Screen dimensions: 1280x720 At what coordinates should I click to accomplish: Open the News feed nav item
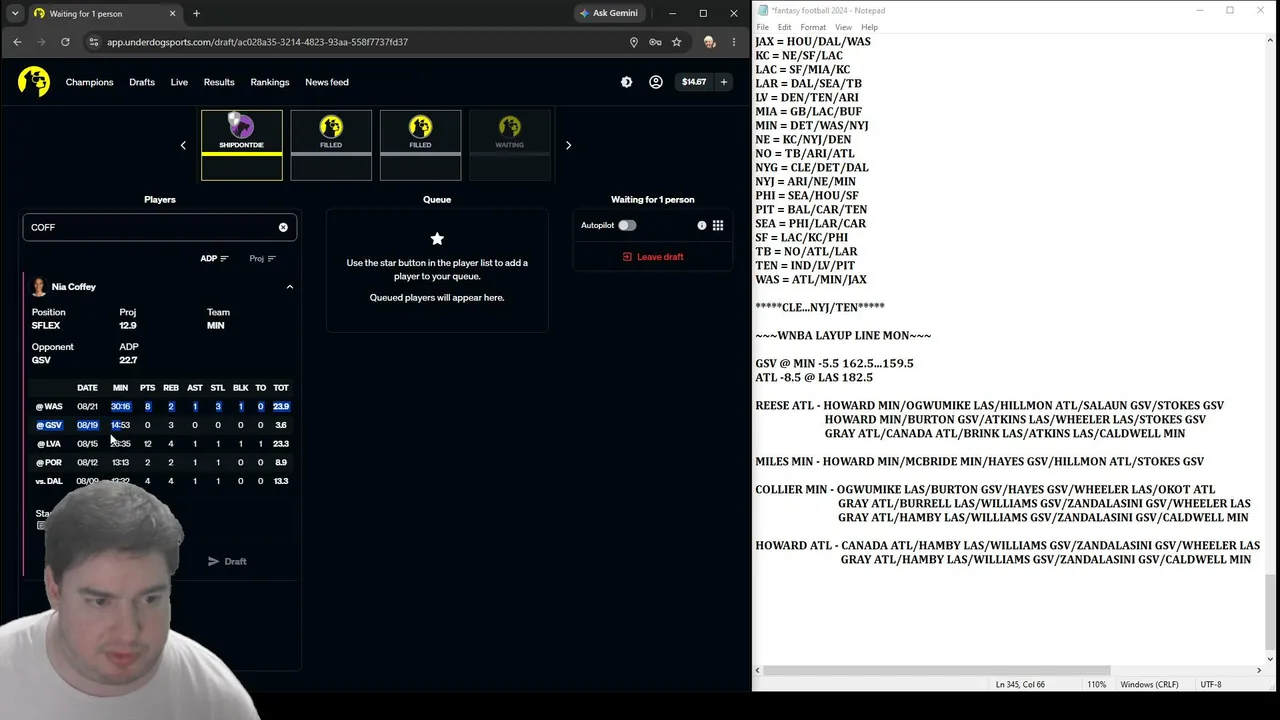pyautogui.click(x=327, y=82)
